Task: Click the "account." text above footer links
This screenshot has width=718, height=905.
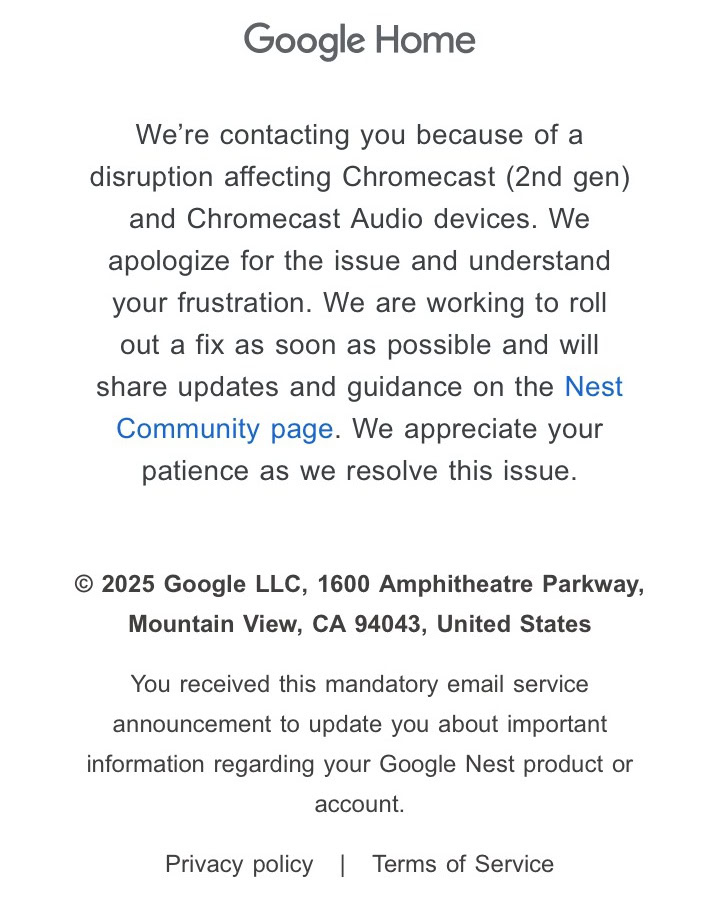Action: coord(359,804)
